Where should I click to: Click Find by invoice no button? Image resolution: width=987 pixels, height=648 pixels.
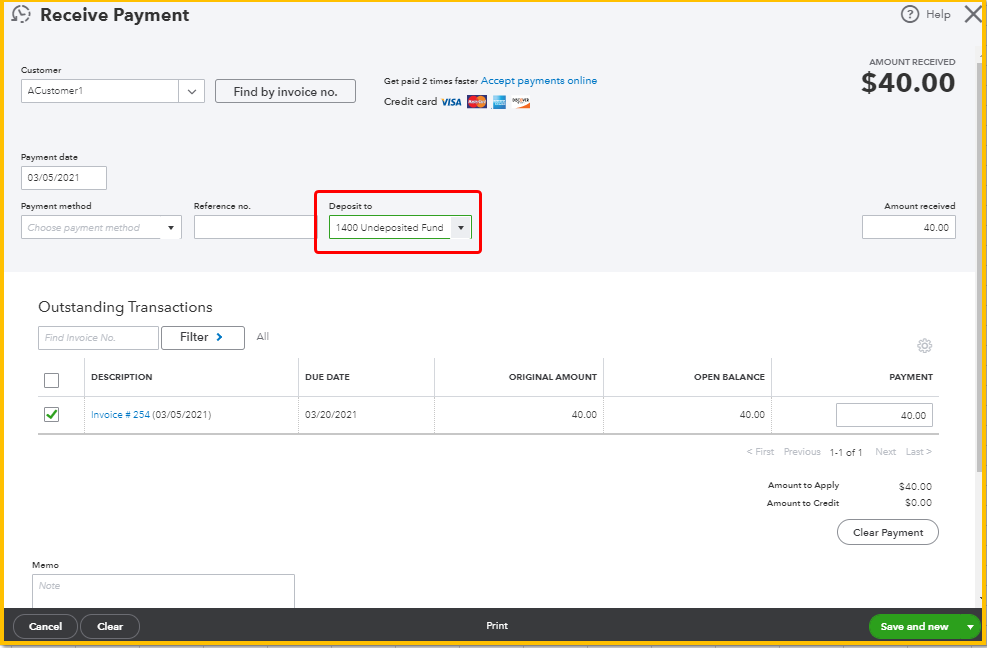point(285,90)
